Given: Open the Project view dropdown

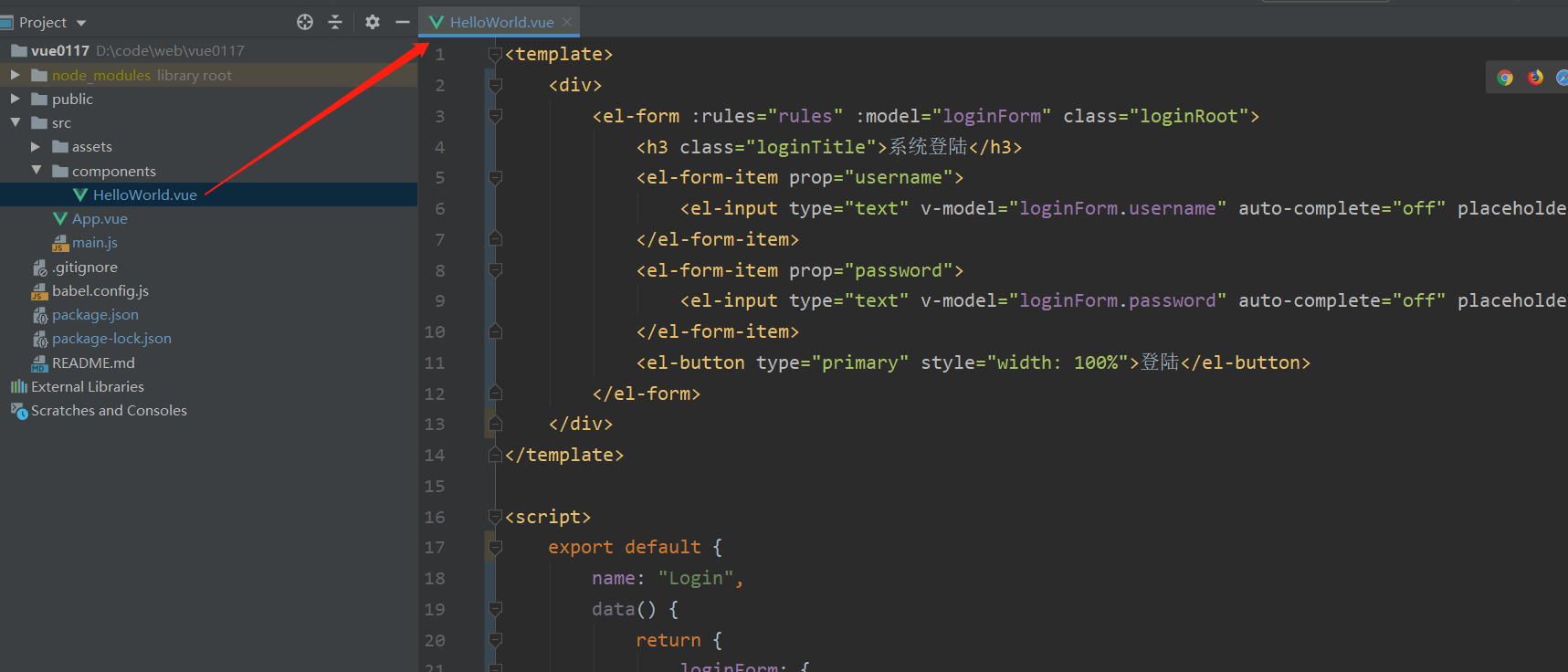Looking at the screenshot, I should pyautogui.click(x=81, y=23).
